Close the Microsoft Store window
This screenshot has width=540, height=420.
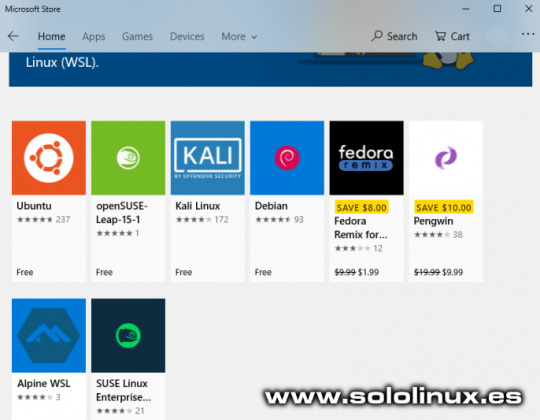click(x=529, y=9)
